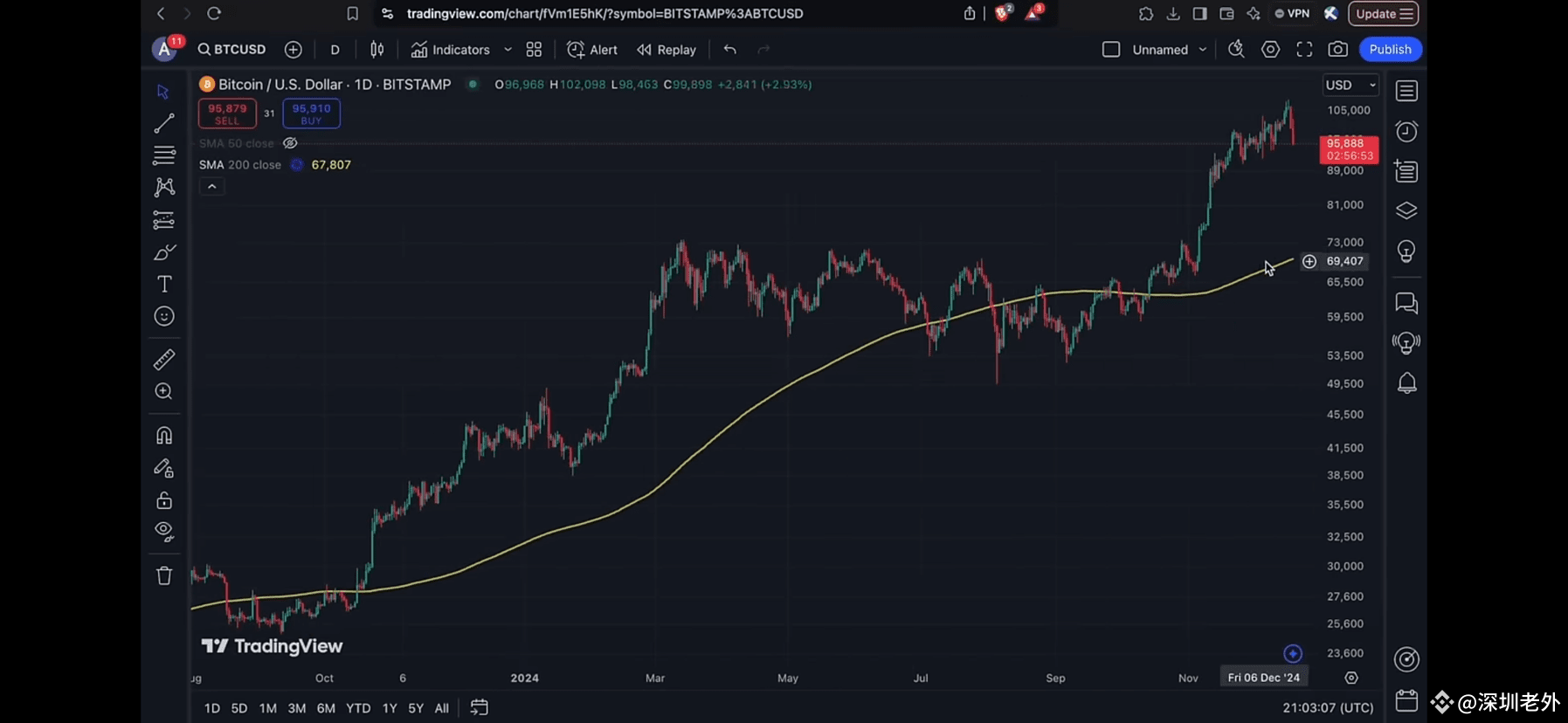The image size is (1568, 723).
Task: Open the emoji icons tool
Action: pos(163,316)
